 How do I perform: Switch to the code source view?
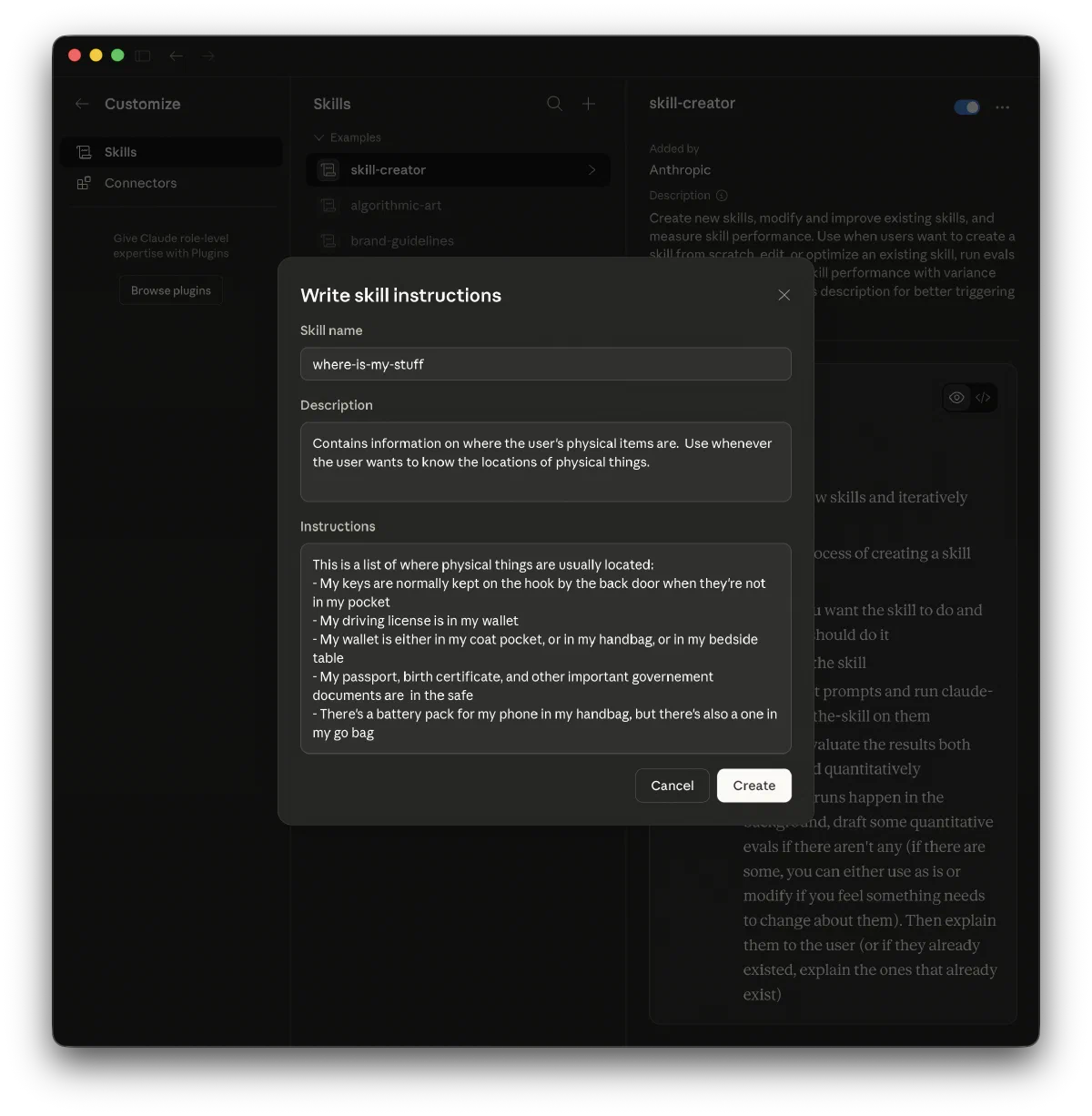pyautogui.click(x=983, y=398)
